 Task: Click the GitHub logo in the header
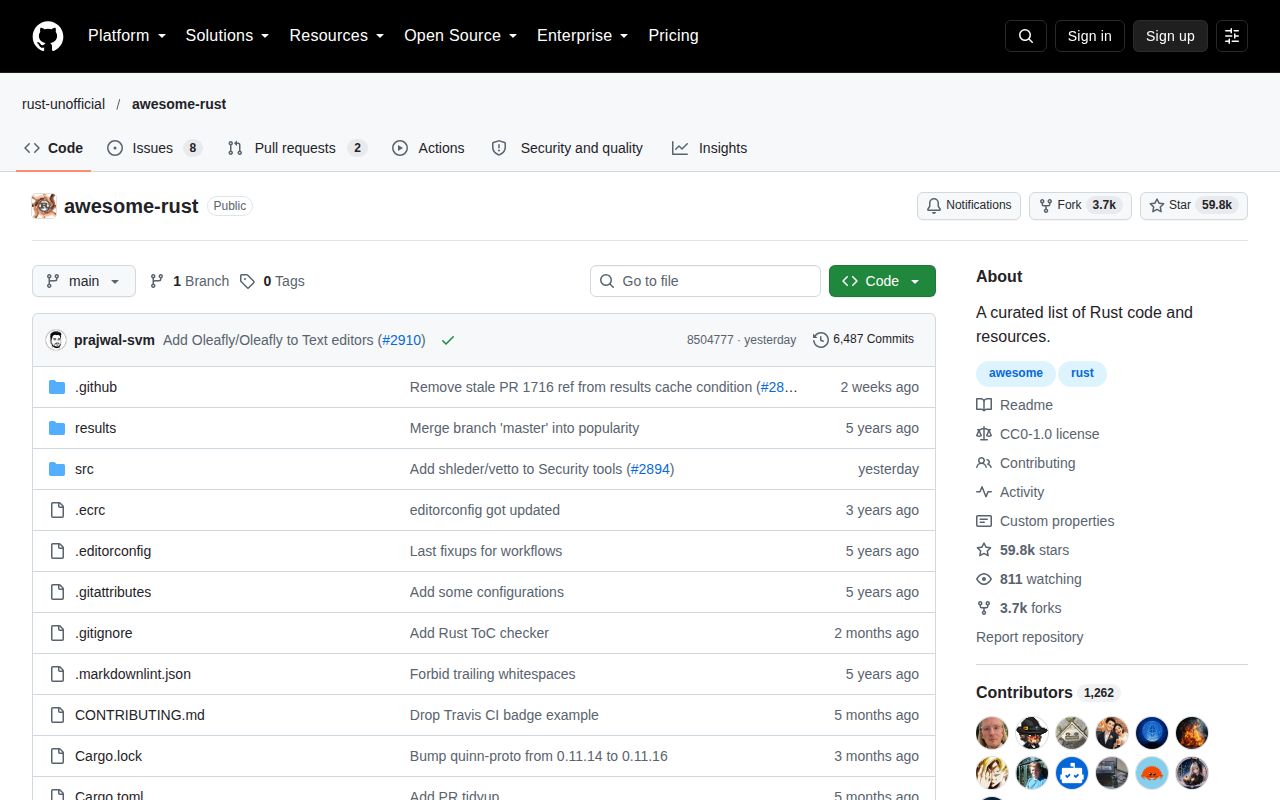point(48,36)
